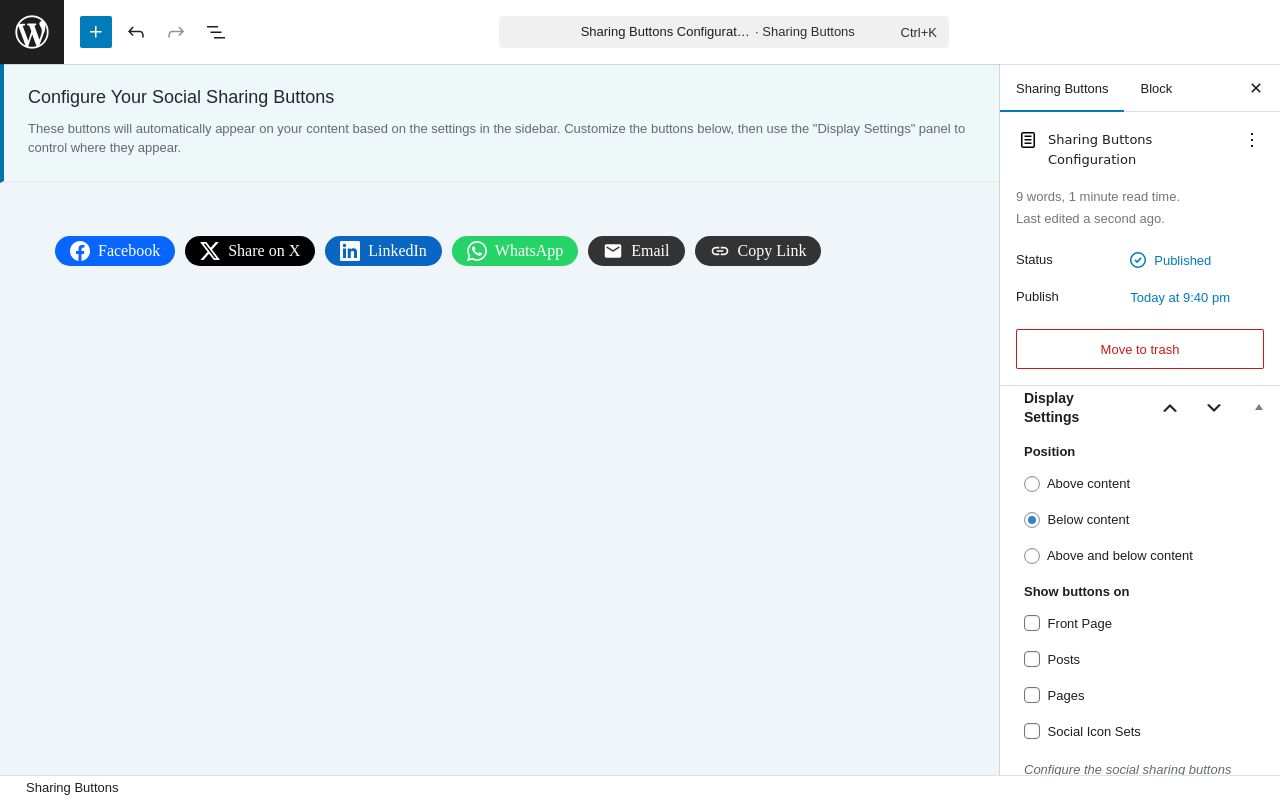Enable buttons on Front Page
The image size is (1280, 800).
[x=1032, y=623]
